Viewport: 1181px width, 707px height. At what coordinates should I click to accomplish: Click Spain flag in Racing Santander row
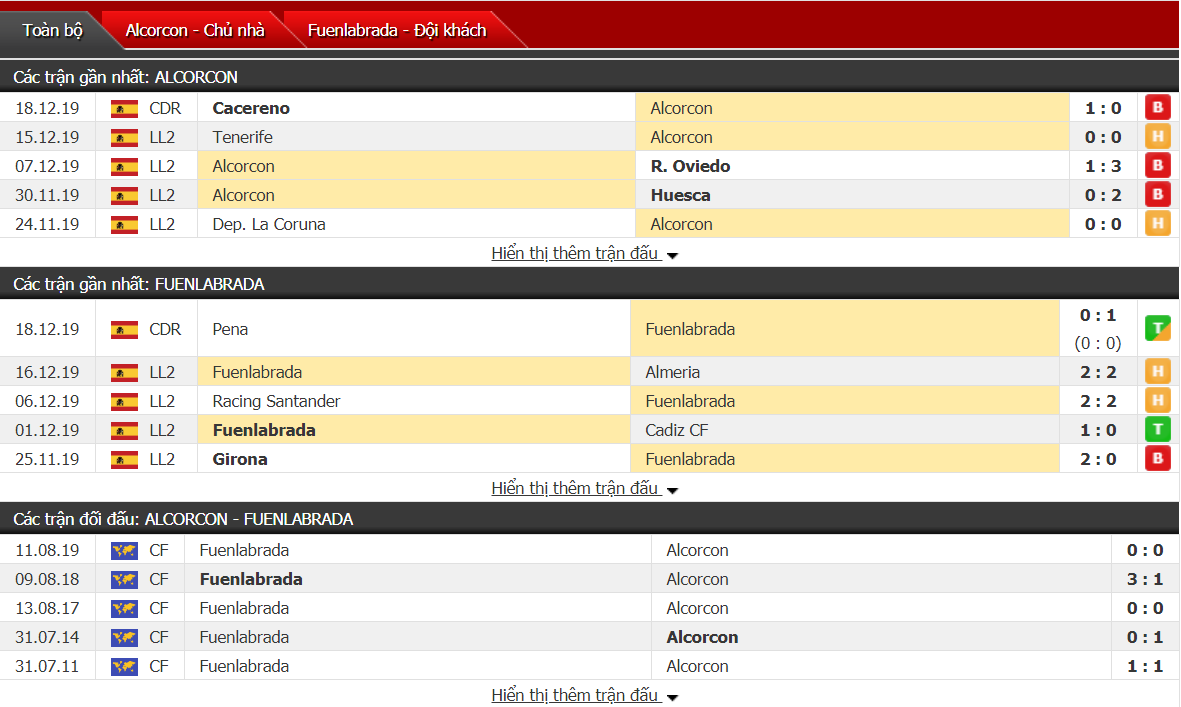124,401
